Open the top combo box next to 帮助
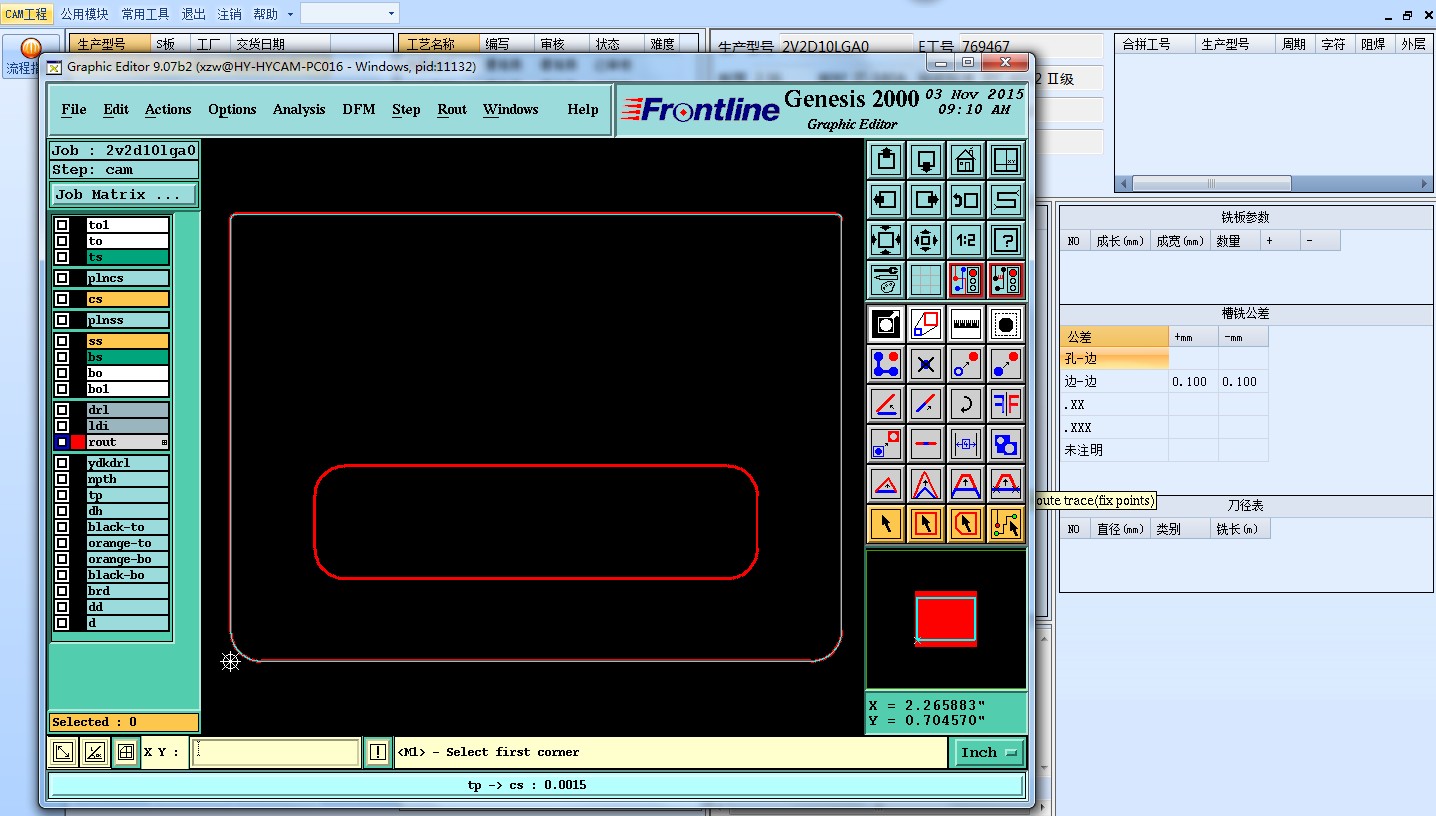The height and width of the screenshot is (816, 1436). tap(349, 13)
